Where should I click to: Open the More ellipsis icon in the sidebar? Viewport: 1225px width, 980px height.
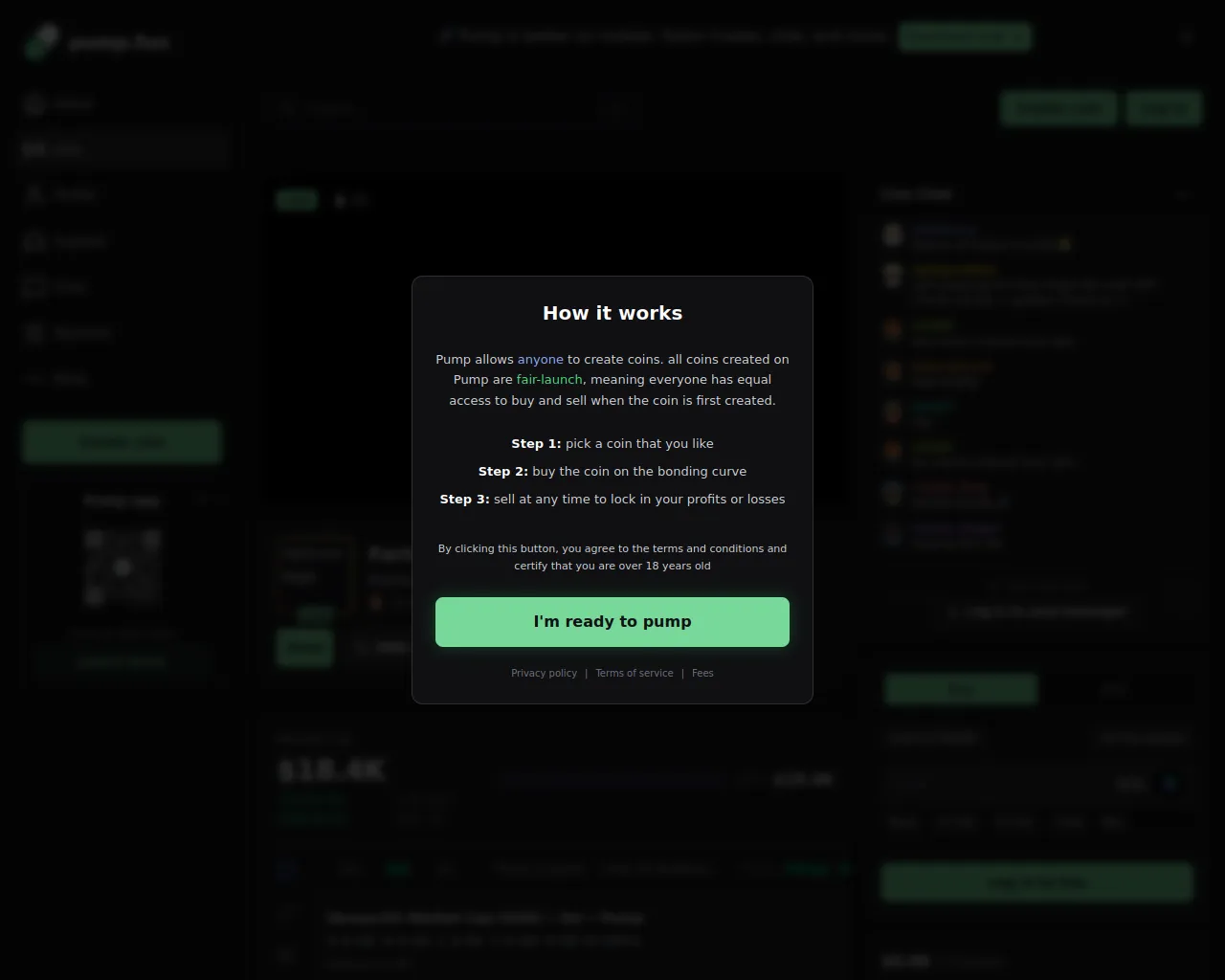tap(35, 379)
